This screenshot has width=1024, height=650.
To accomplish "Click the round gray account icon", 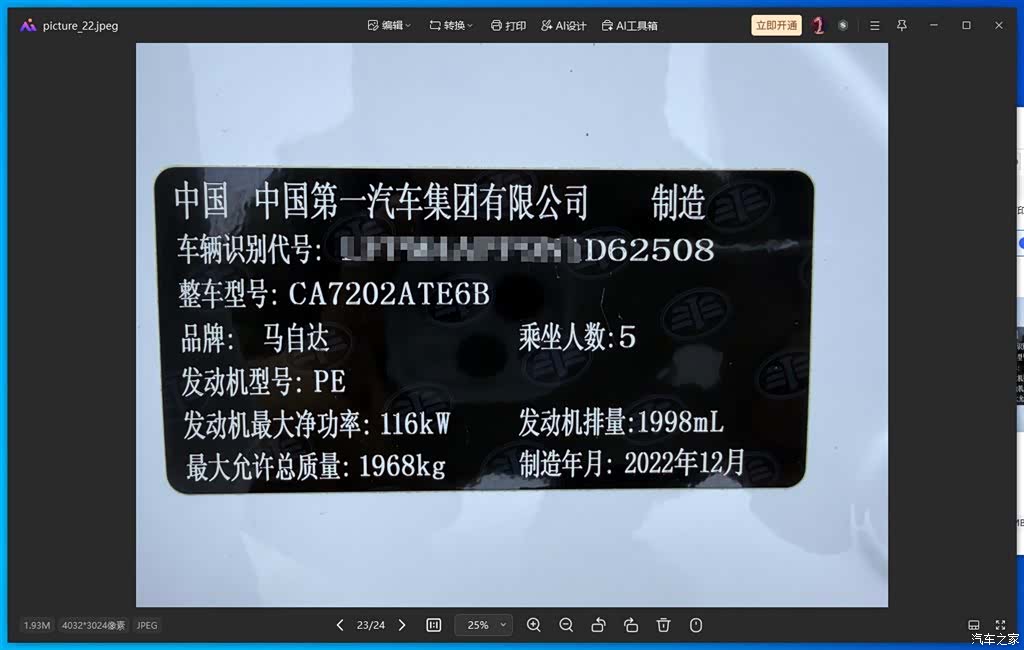I will tap(843, 25).
